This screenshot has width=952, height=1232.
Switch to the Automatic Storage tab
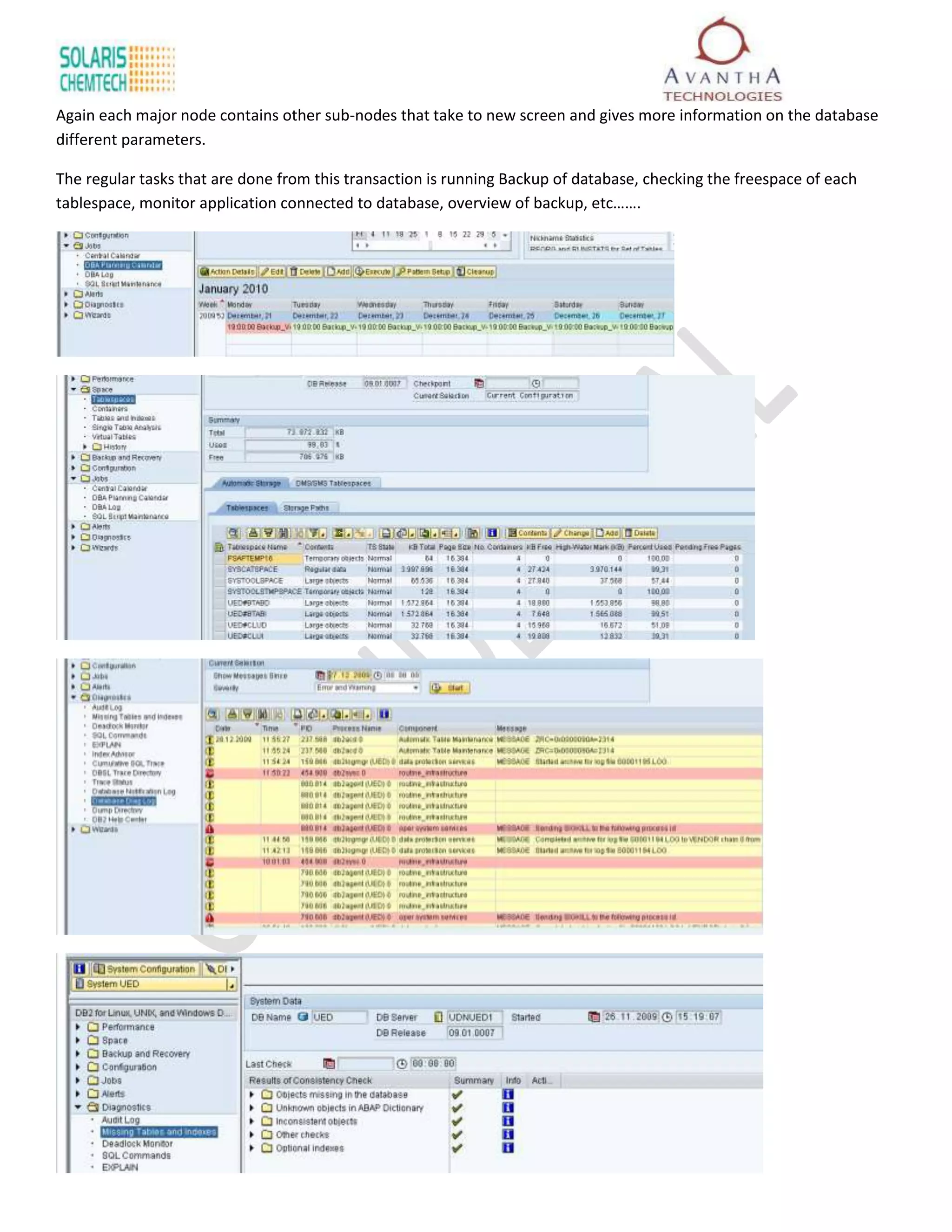[x=251, y=484]
